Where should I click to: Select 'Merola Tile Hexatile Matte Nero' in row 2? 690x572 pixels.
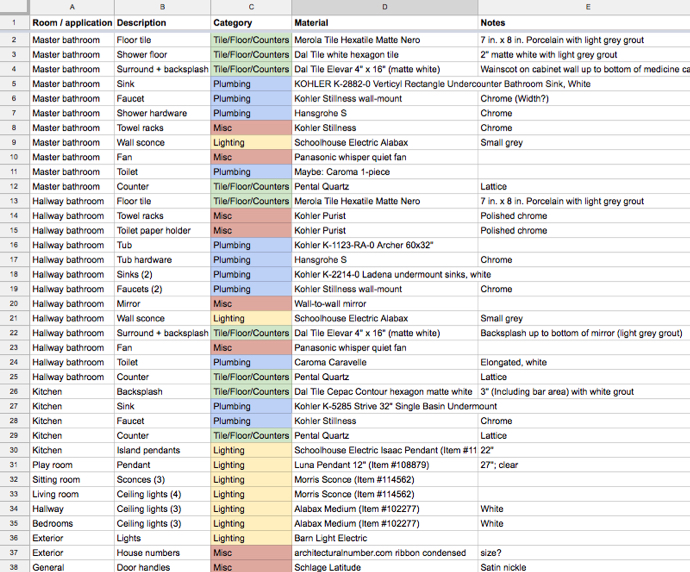[385, 40]
